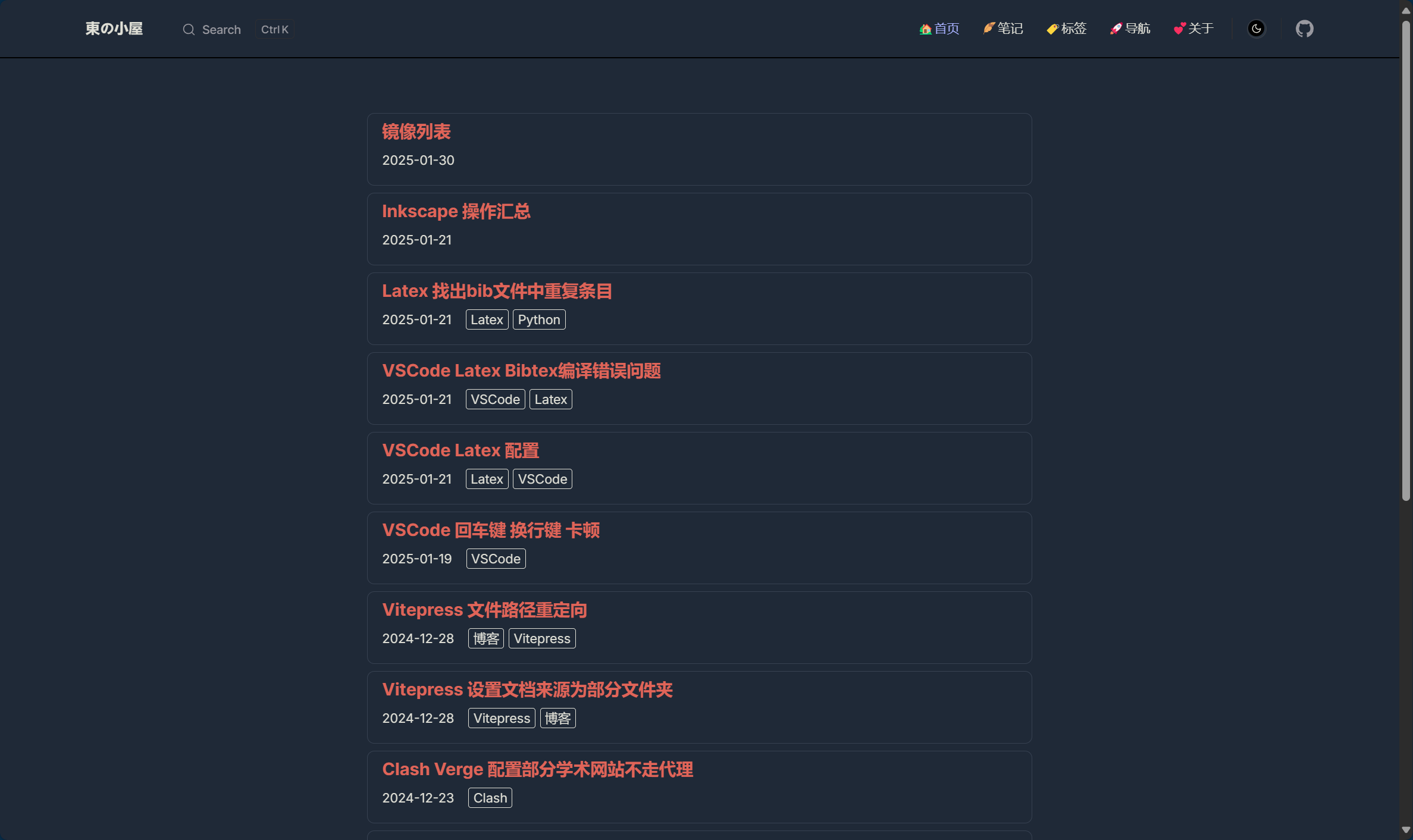
Task: Click the search magnifier icon
Action: [189, 30]
